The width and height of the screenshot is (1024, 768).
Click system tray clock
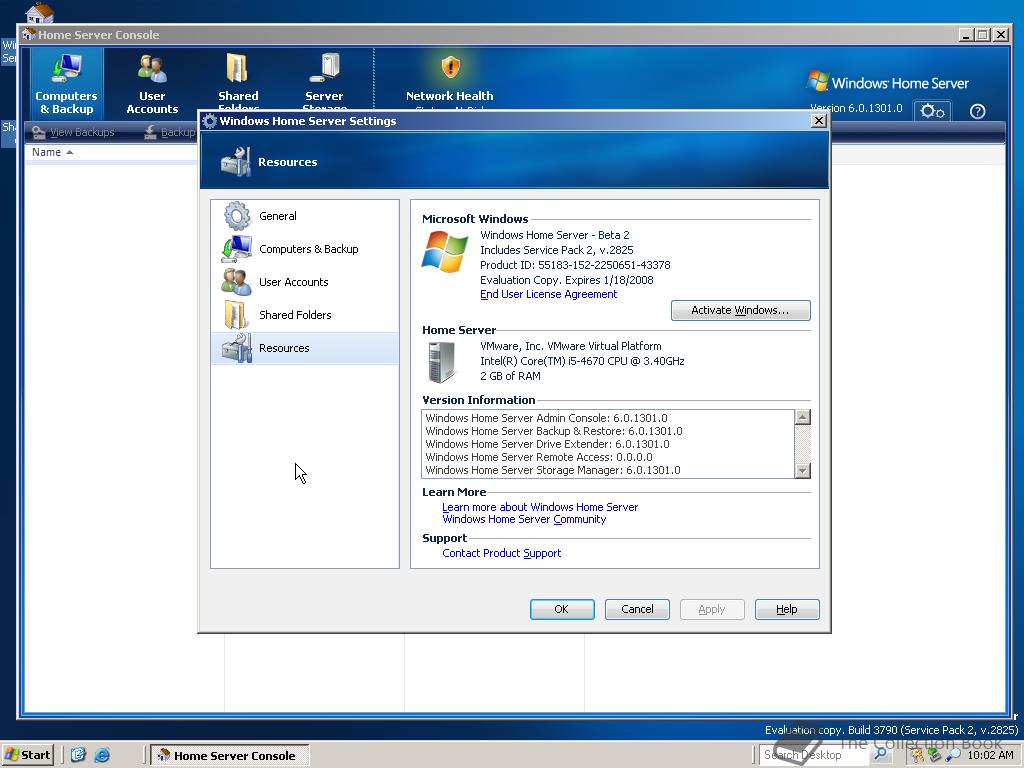tap(991, 755)
